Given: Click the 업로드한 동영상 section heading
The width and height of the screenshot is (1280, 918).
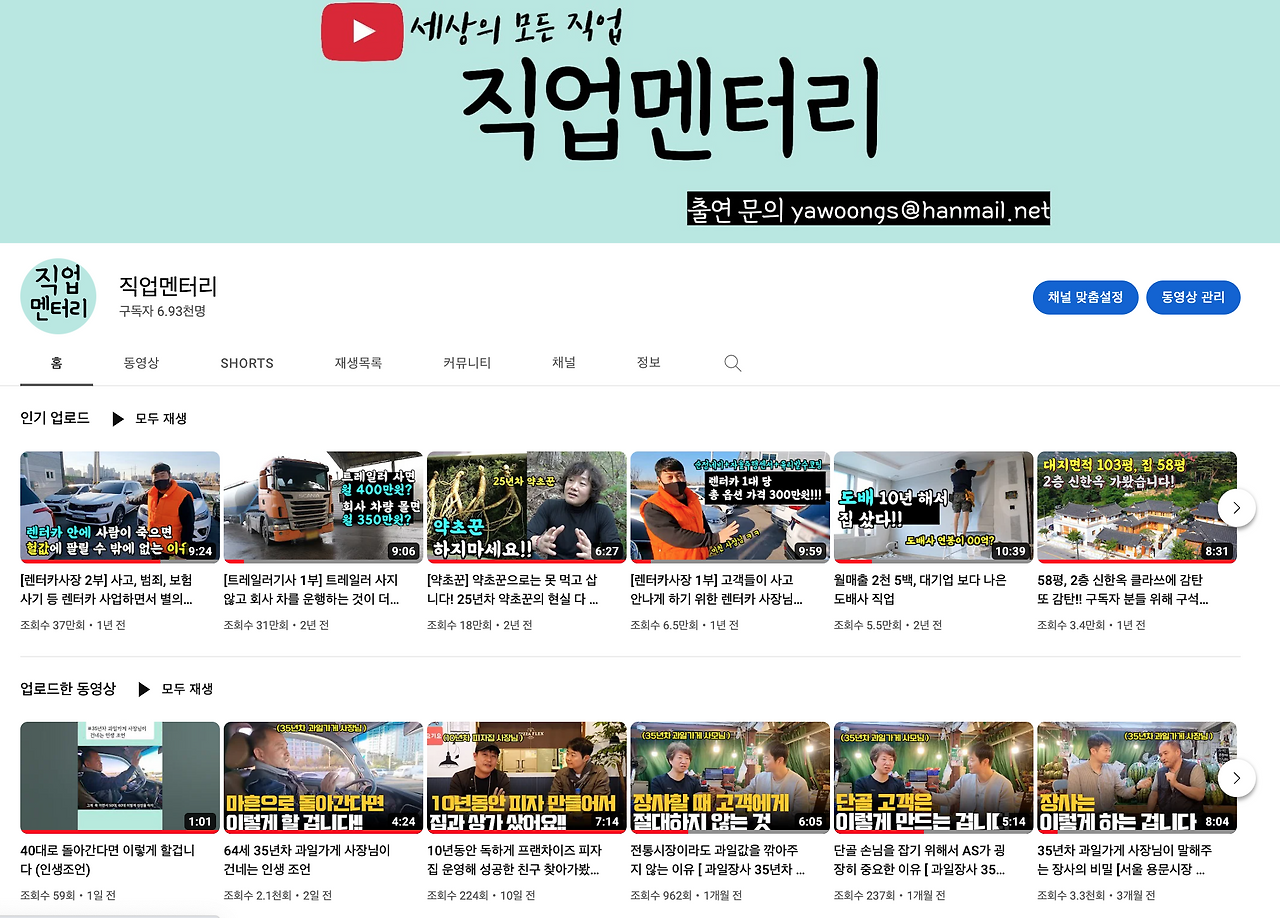Looking at the screenshot, I should (68, 688).
